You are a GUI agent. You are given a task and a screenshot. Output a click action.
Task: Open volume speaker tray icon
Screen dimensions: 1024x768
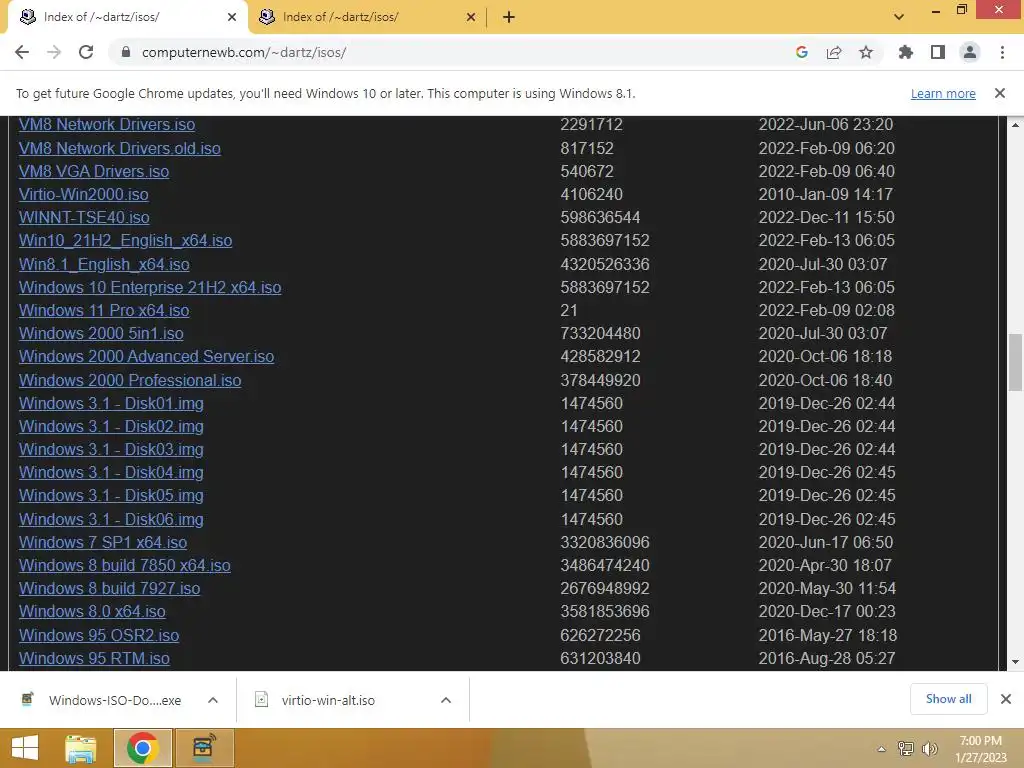pos(929,749)
